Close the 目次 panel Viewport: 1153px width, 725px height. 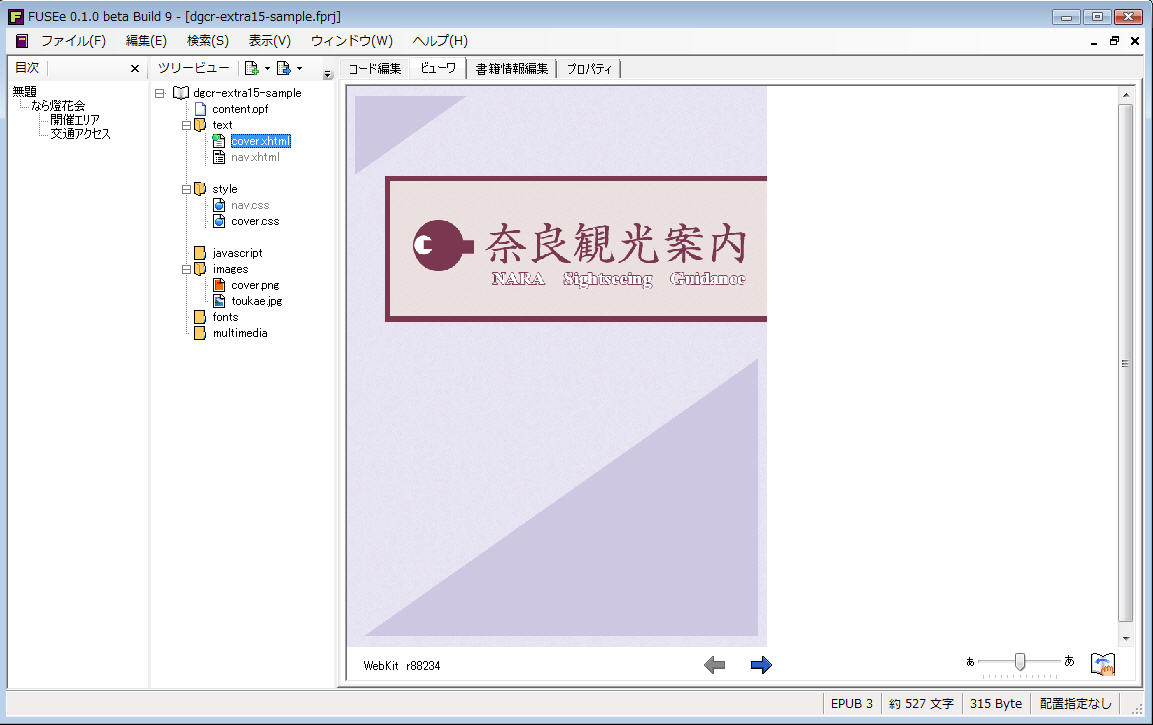135,68
